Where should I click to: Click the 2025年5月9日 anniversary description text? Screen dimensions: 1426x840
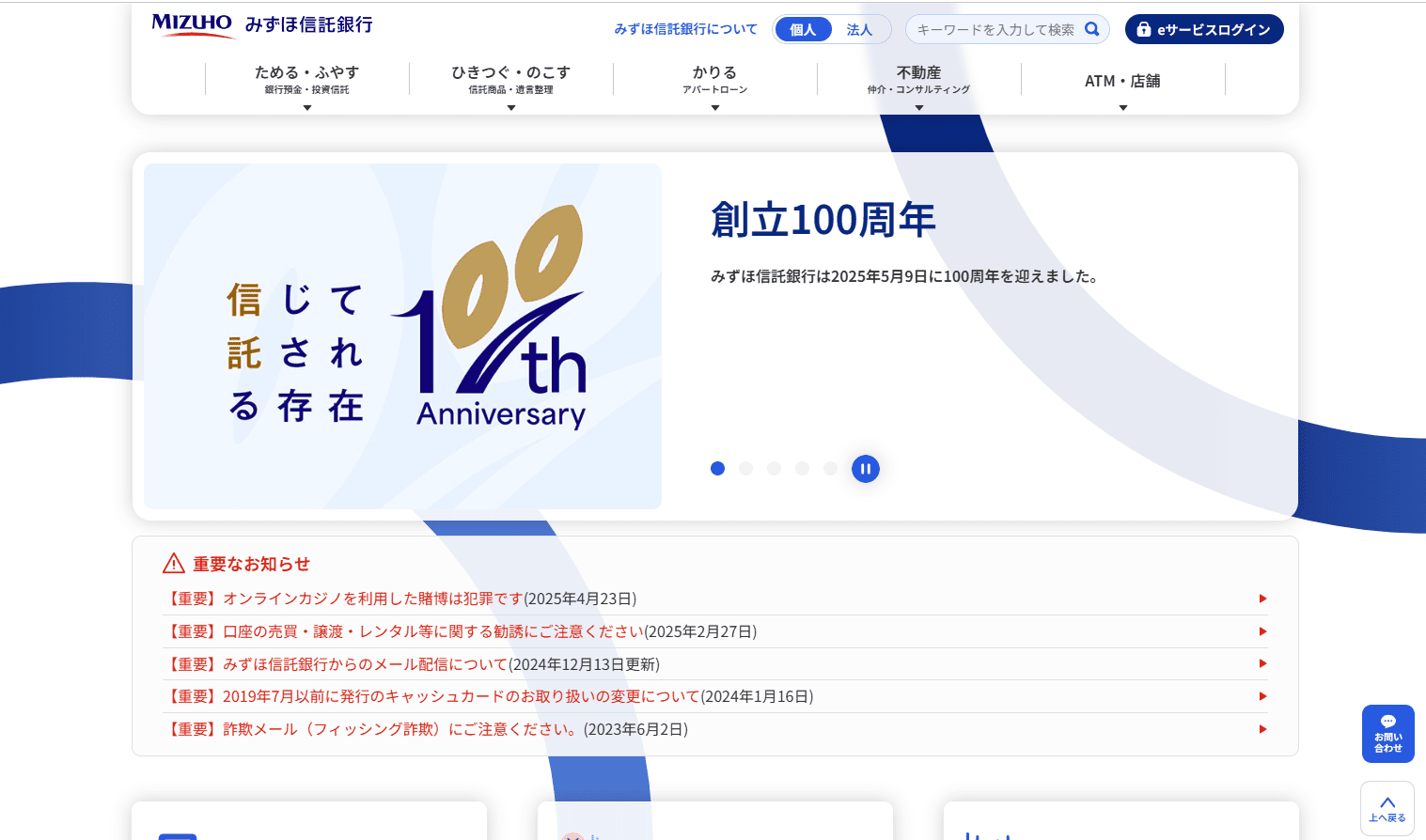pyautogui.click(x=904, y=276)
